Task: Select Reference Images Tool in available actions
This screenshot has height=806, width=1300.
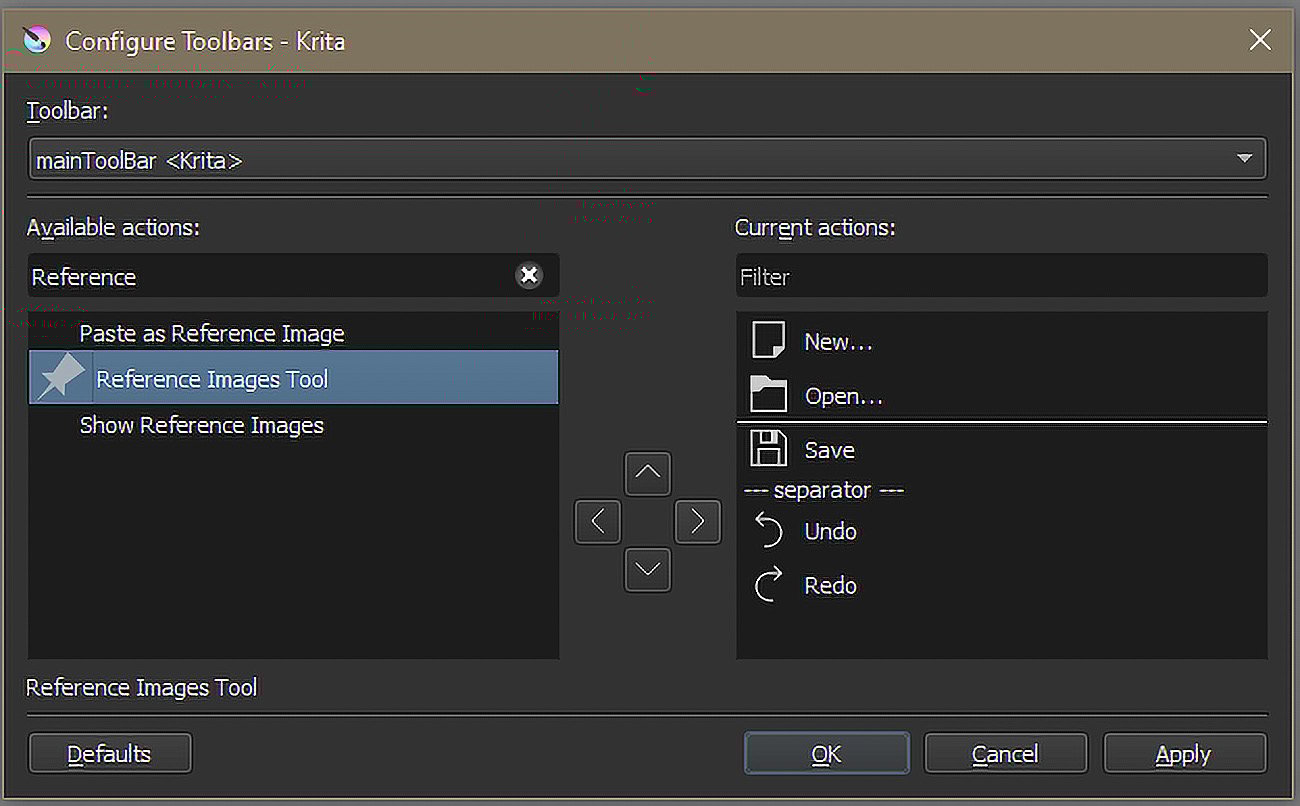Action: click(x=293, y=378)
